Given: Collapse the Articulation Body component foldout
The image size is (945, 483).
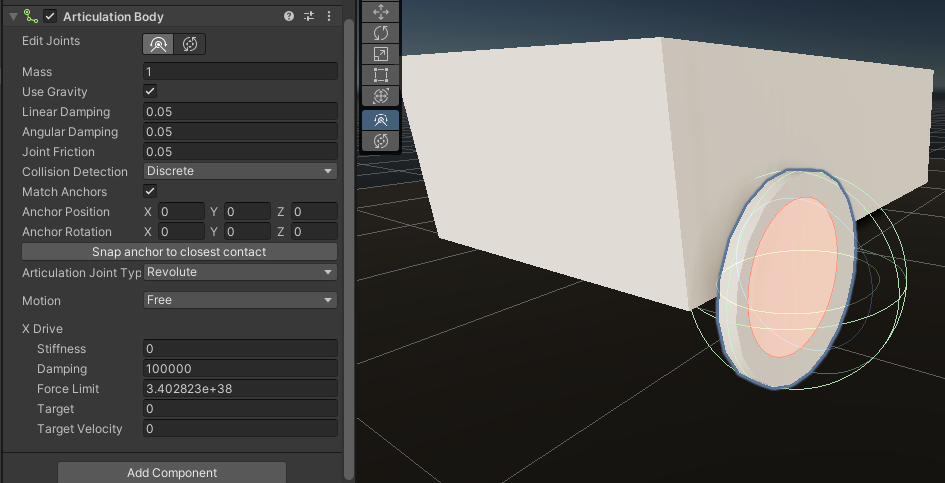Looking at the screenshot, I should pyautogui.click(x=13, y=16).
